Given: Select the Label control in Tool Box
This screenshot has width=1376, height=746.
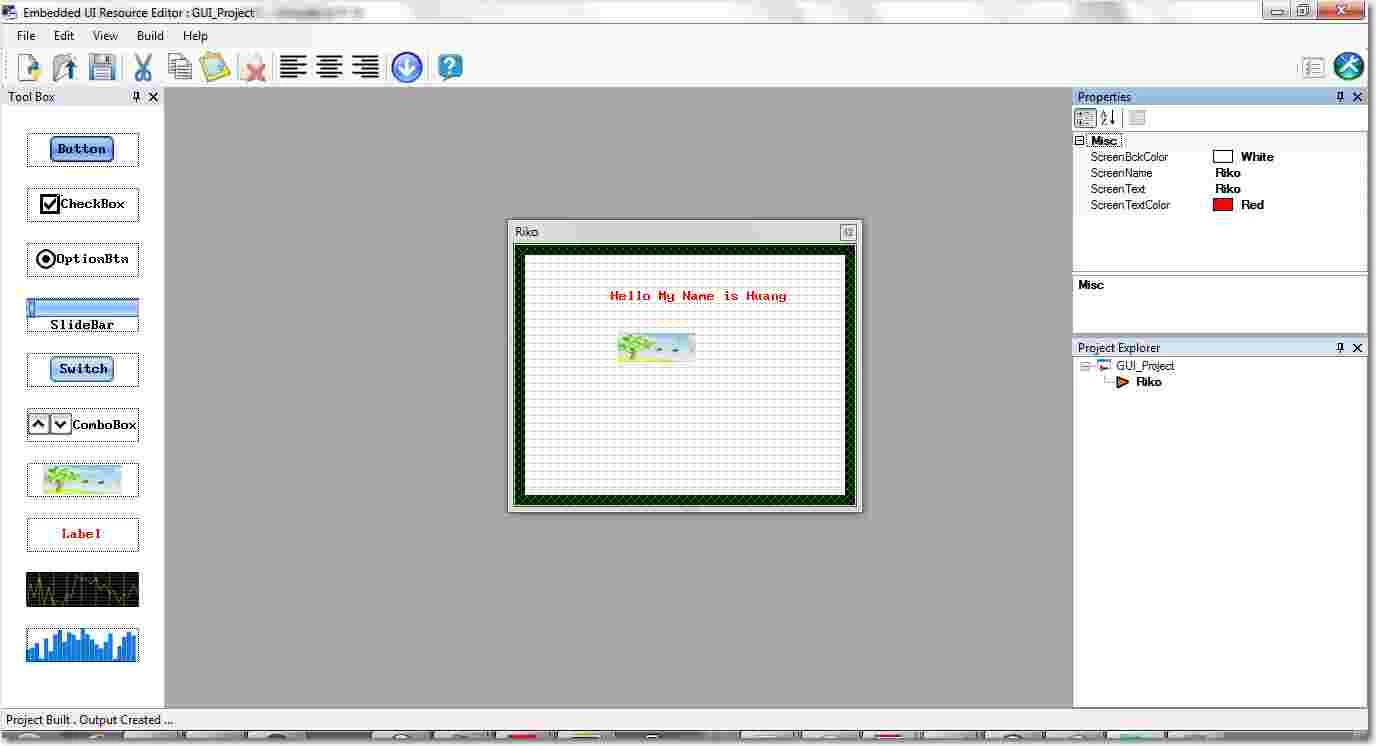Looking at the screenshot, I should point(82,534).
